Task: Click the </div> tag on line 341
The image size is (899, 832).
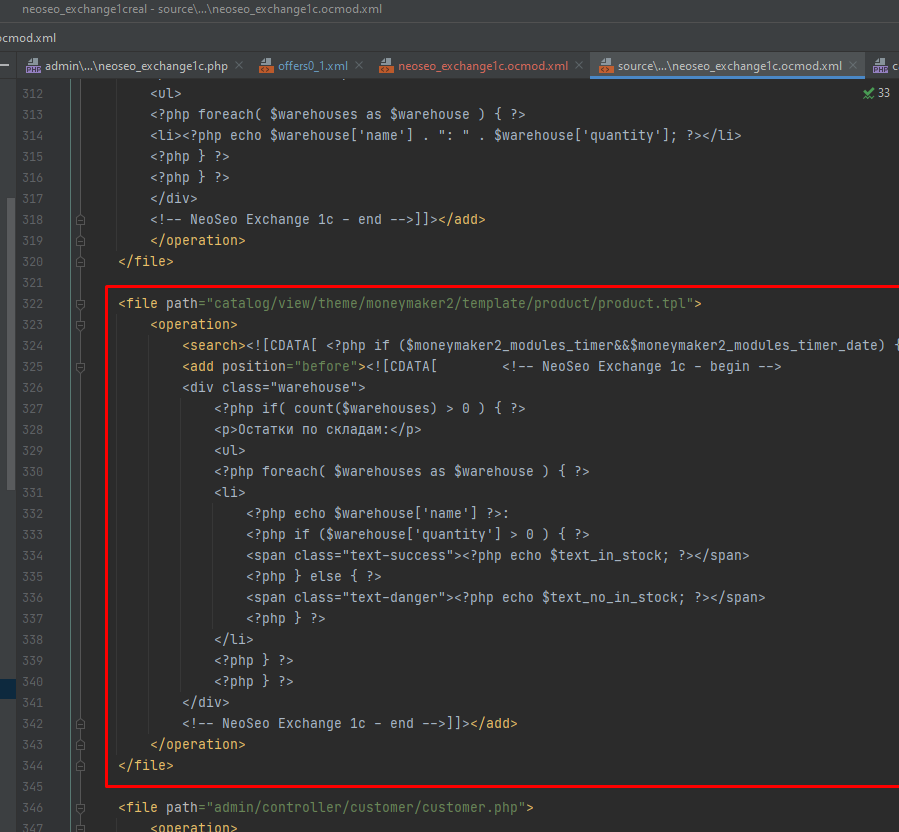Action: [206, 702]
